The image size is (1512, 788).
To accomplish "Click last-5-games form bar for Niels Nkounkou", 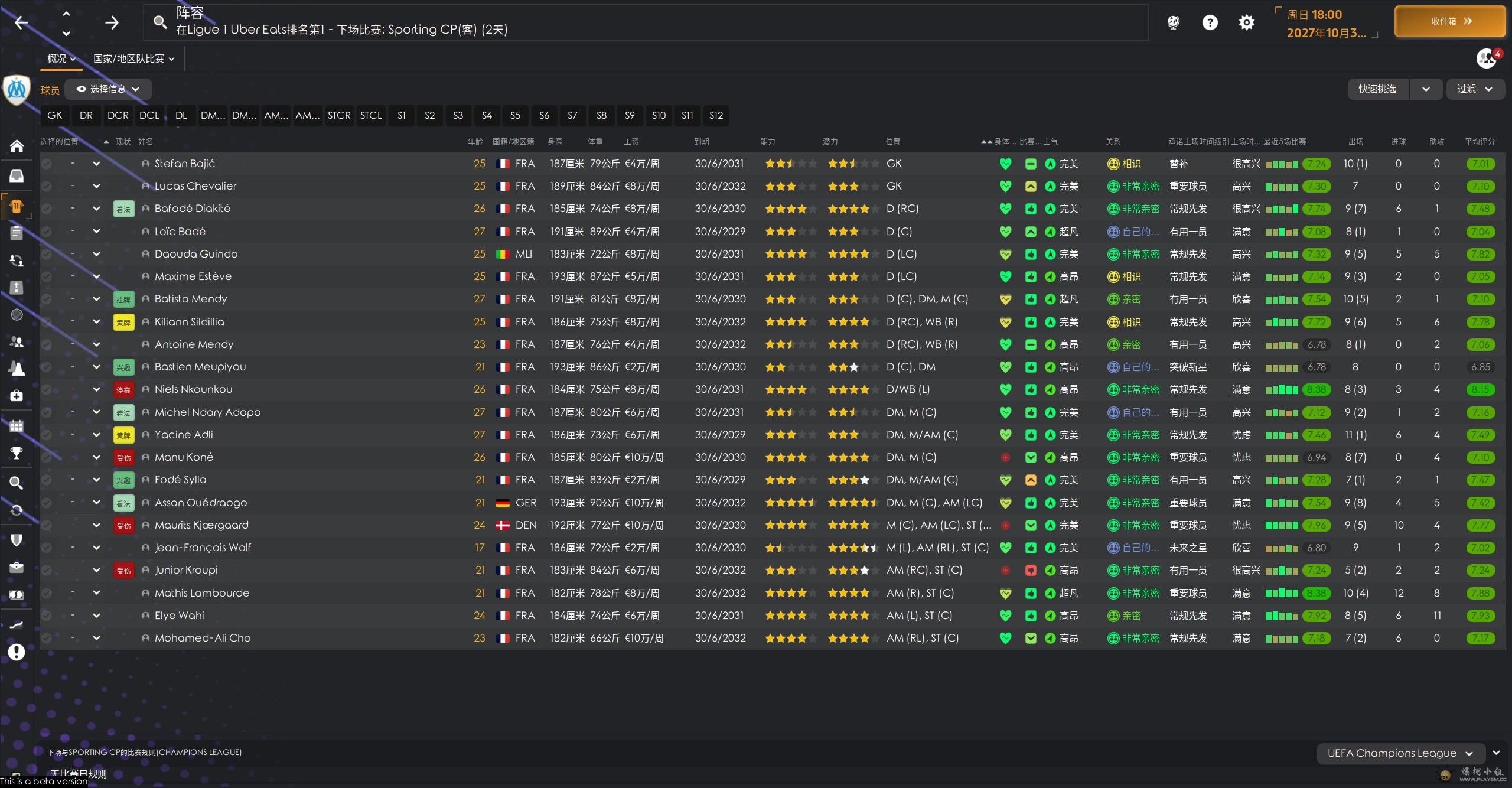I will pos(1282,389).
